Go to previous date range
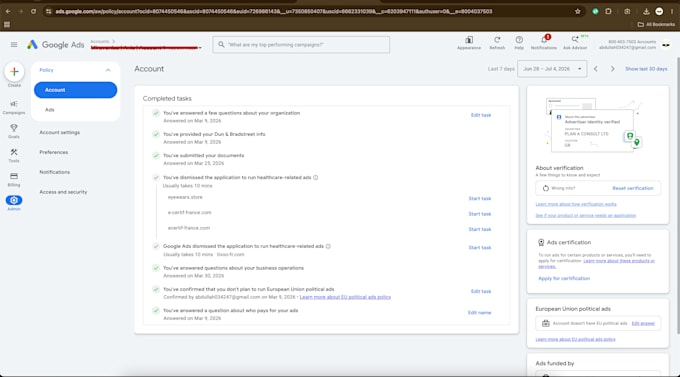 pyautogui.click(x=596, y=69)
